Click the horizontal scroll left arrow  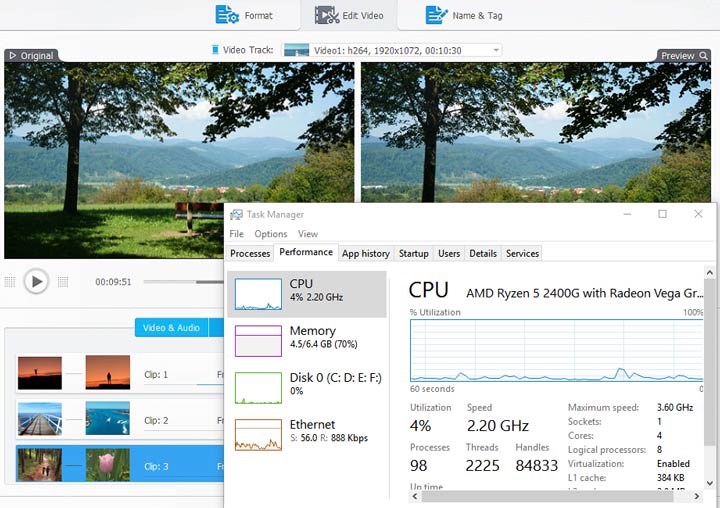coord(415,496)
